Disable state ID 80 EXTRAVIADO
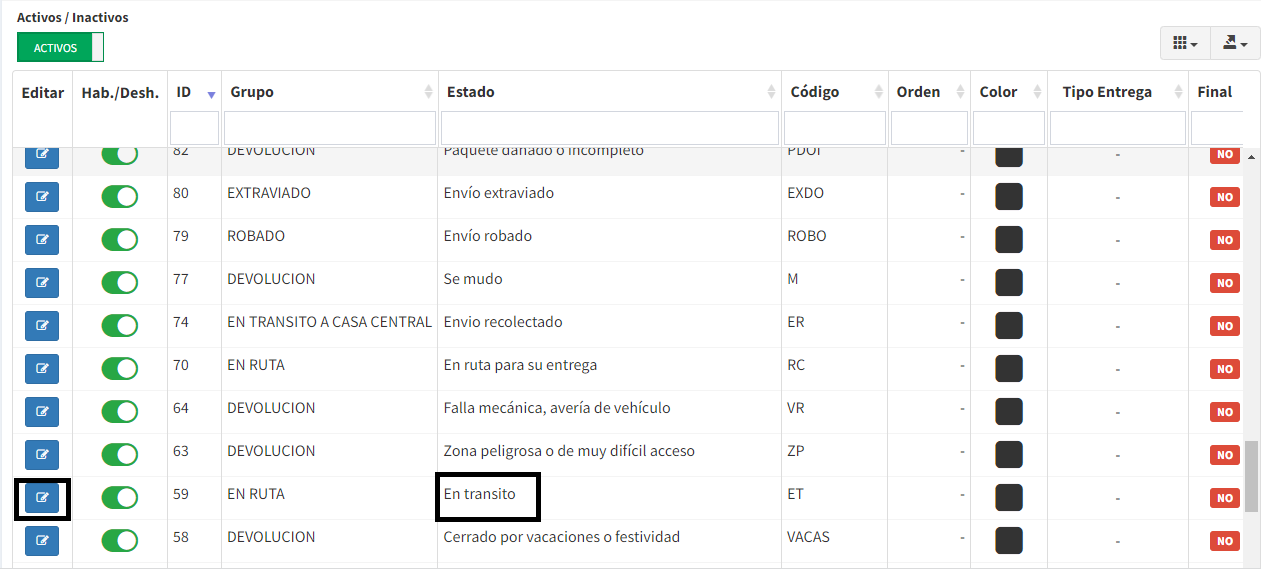 coord(119,196)
